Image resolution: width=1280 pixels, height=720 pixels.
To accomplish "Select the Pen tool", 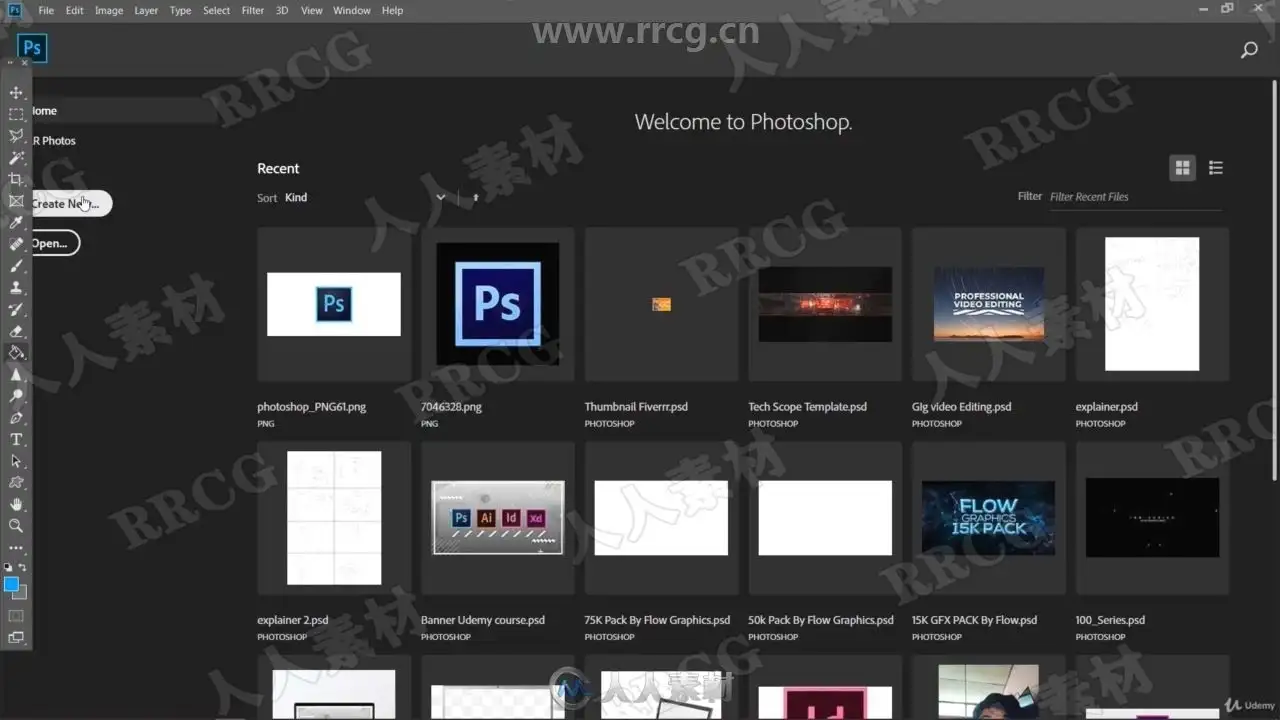I will tap(16, 418).
